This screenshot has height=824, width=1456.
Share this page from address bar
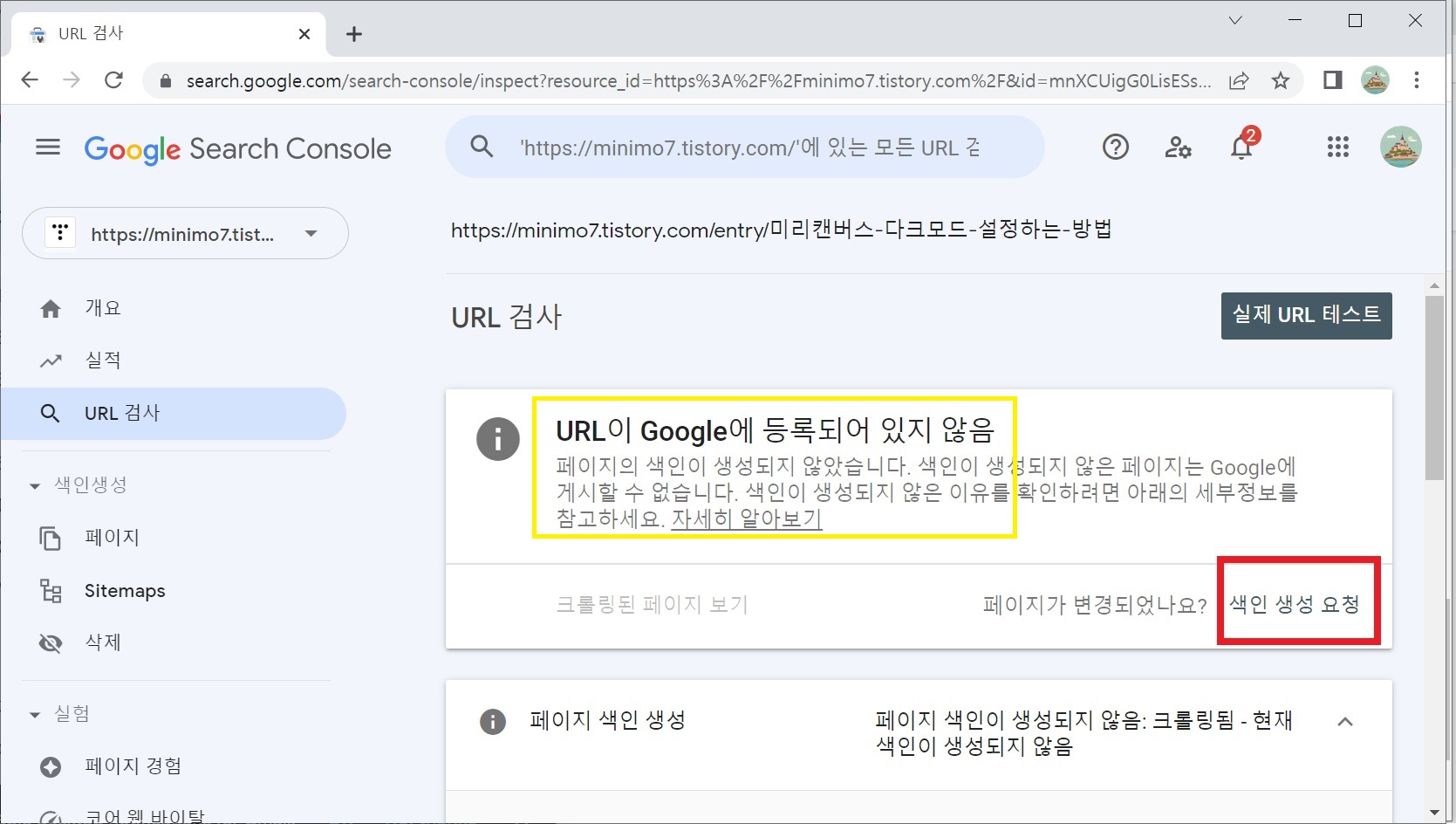[1239, 81]
